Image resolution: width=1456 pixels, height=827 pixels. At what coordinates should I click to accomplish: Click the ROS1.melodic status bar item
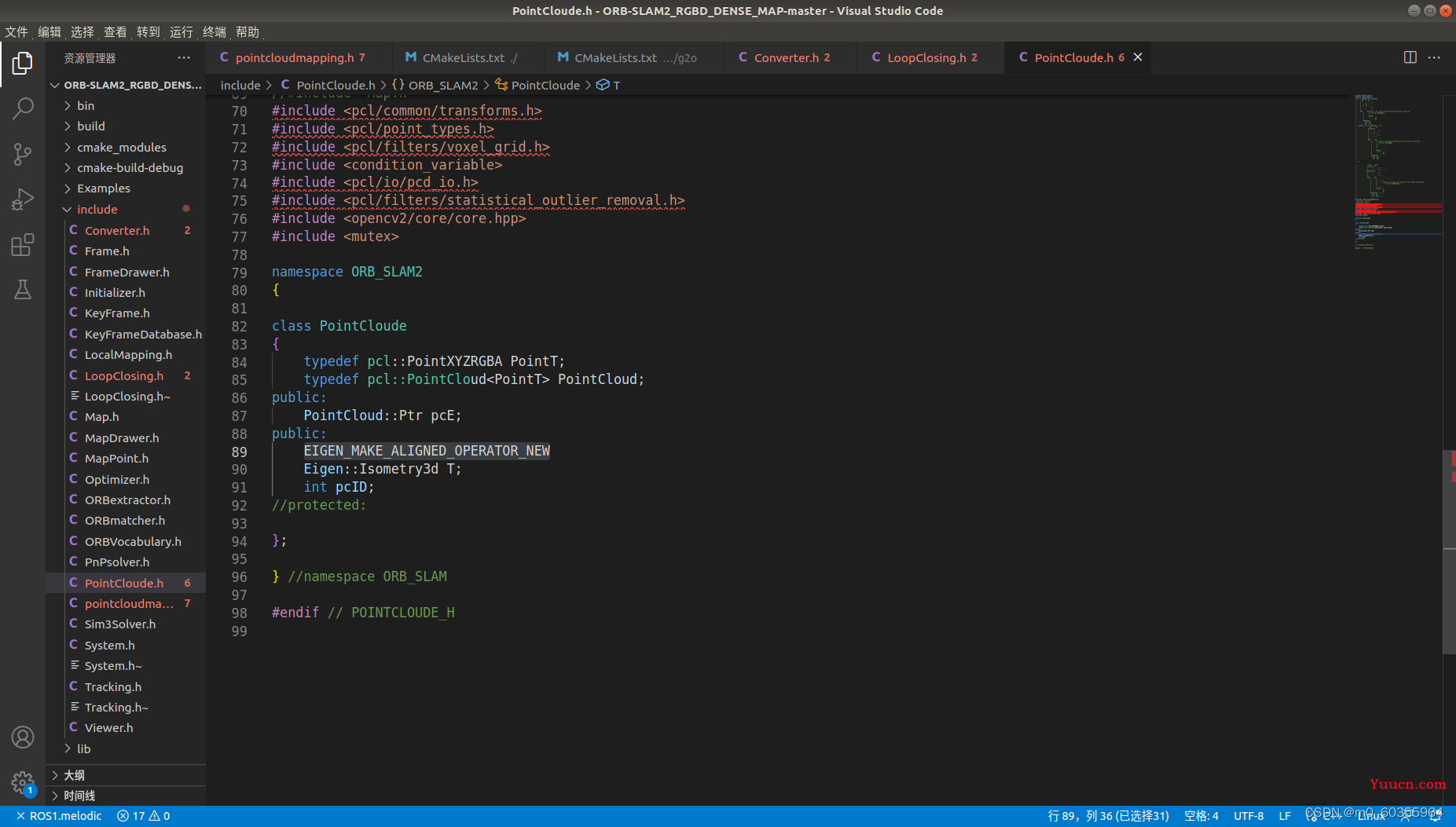[x=59, y=816]
